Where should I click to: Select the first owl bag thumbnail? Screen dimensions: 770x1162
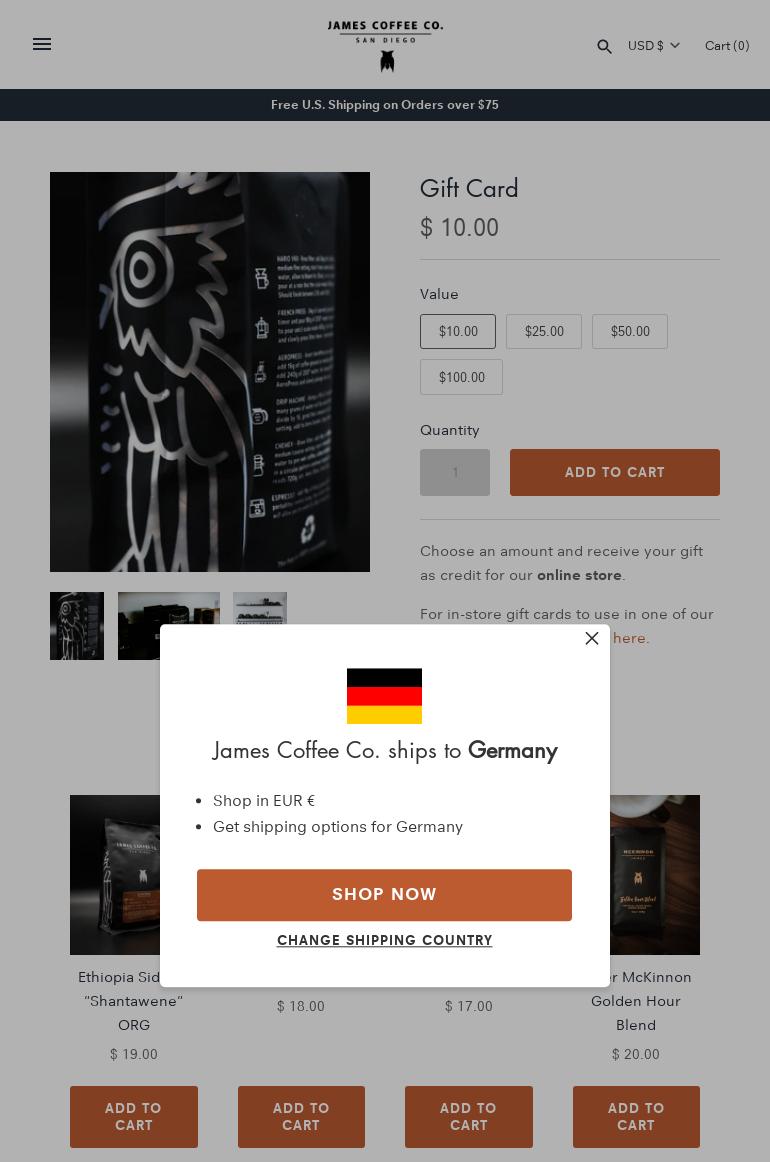click(77, 625)
